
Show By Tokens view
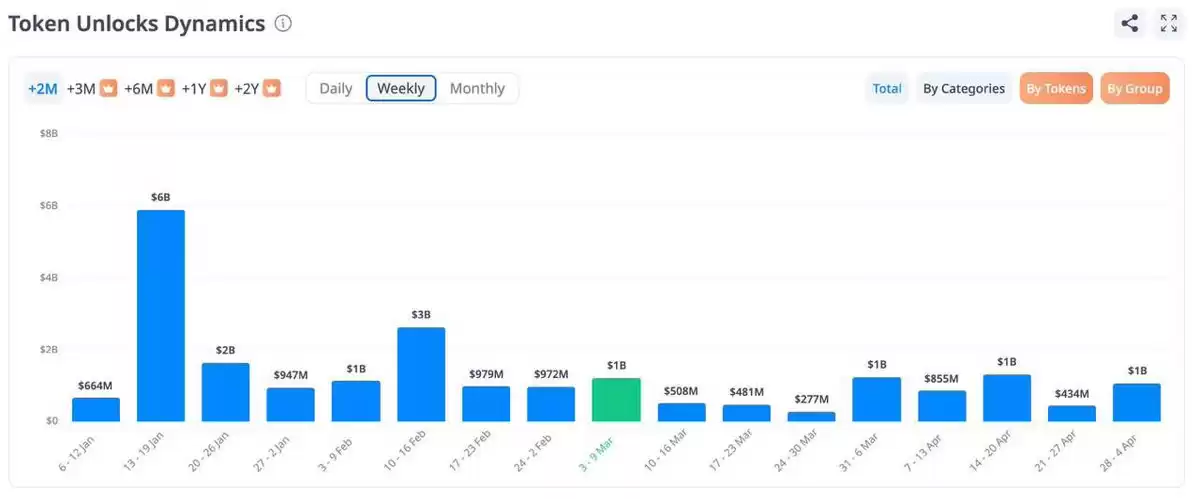tap(1056, 88)
